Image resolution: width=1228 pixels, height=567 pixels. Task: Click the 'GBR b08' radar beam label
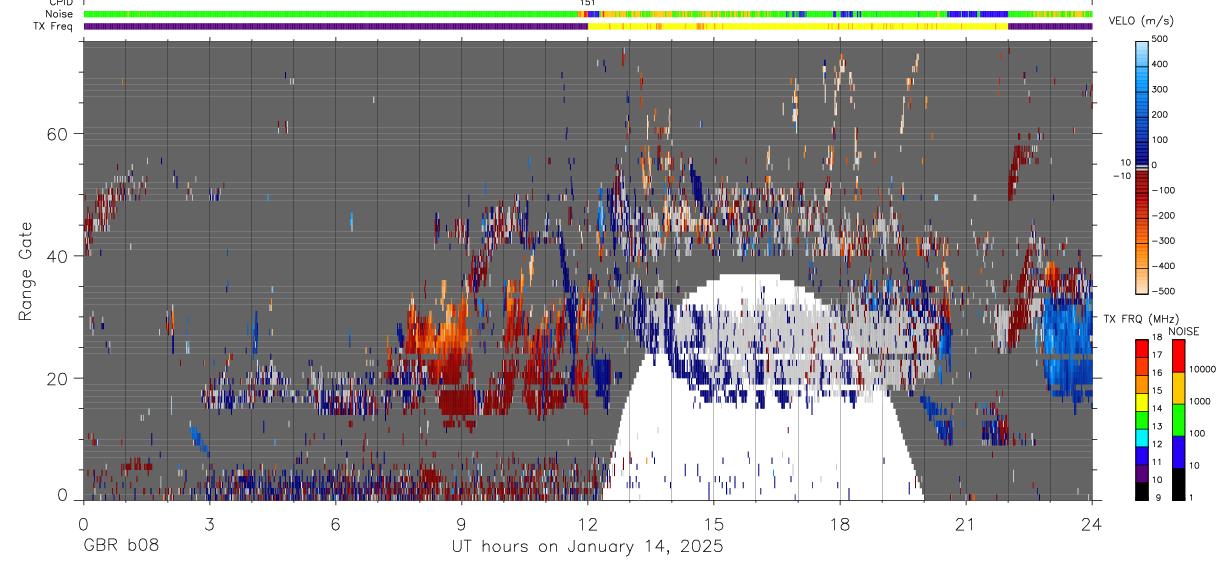click(120, 546)
